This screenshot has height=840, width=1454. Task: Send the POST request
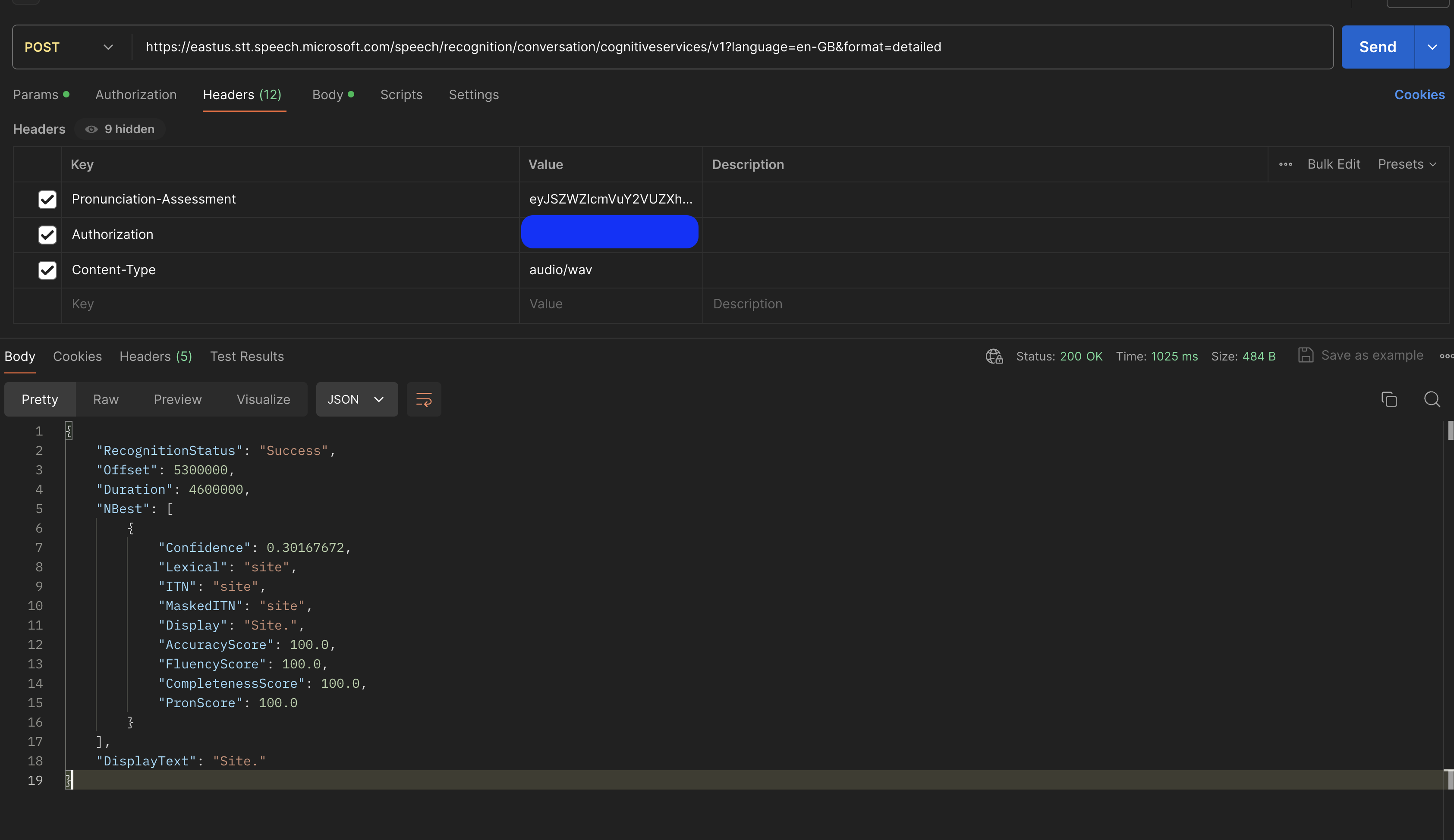click(1378, 47)
